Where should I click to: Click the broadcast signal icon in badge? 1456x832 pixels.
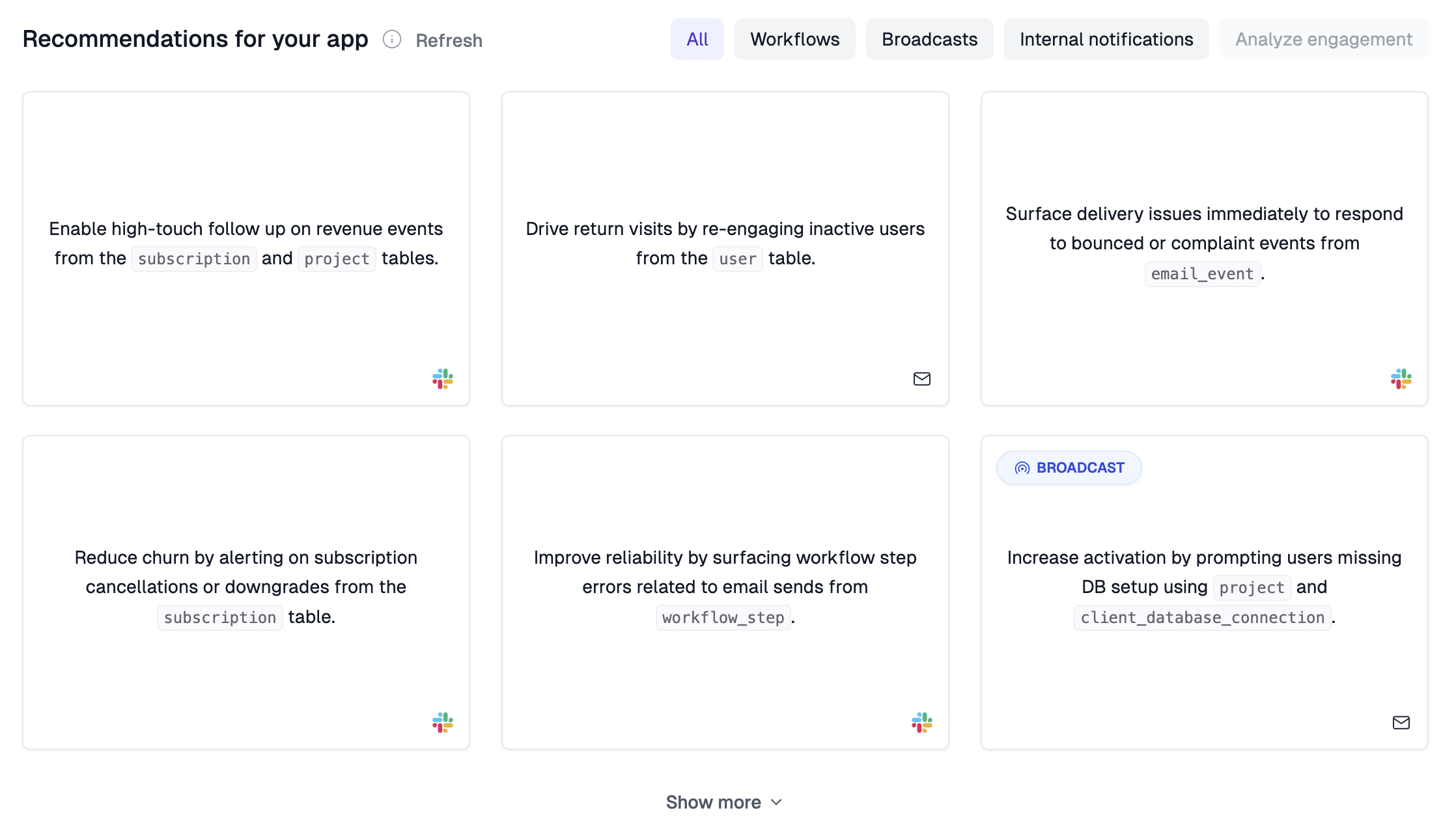tap(1022, 468)
